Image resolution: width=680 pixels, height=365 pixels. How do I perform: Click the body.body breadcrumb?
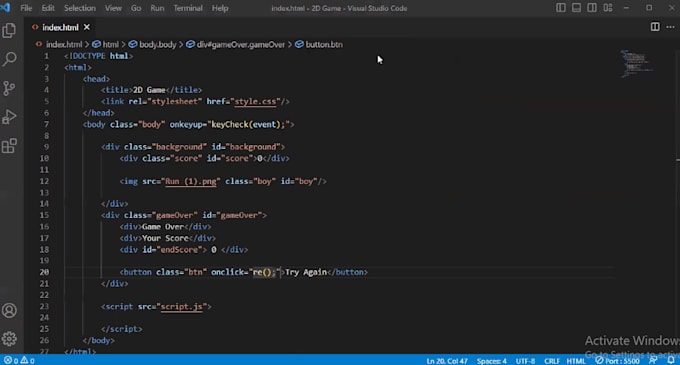tap(157, 45)
